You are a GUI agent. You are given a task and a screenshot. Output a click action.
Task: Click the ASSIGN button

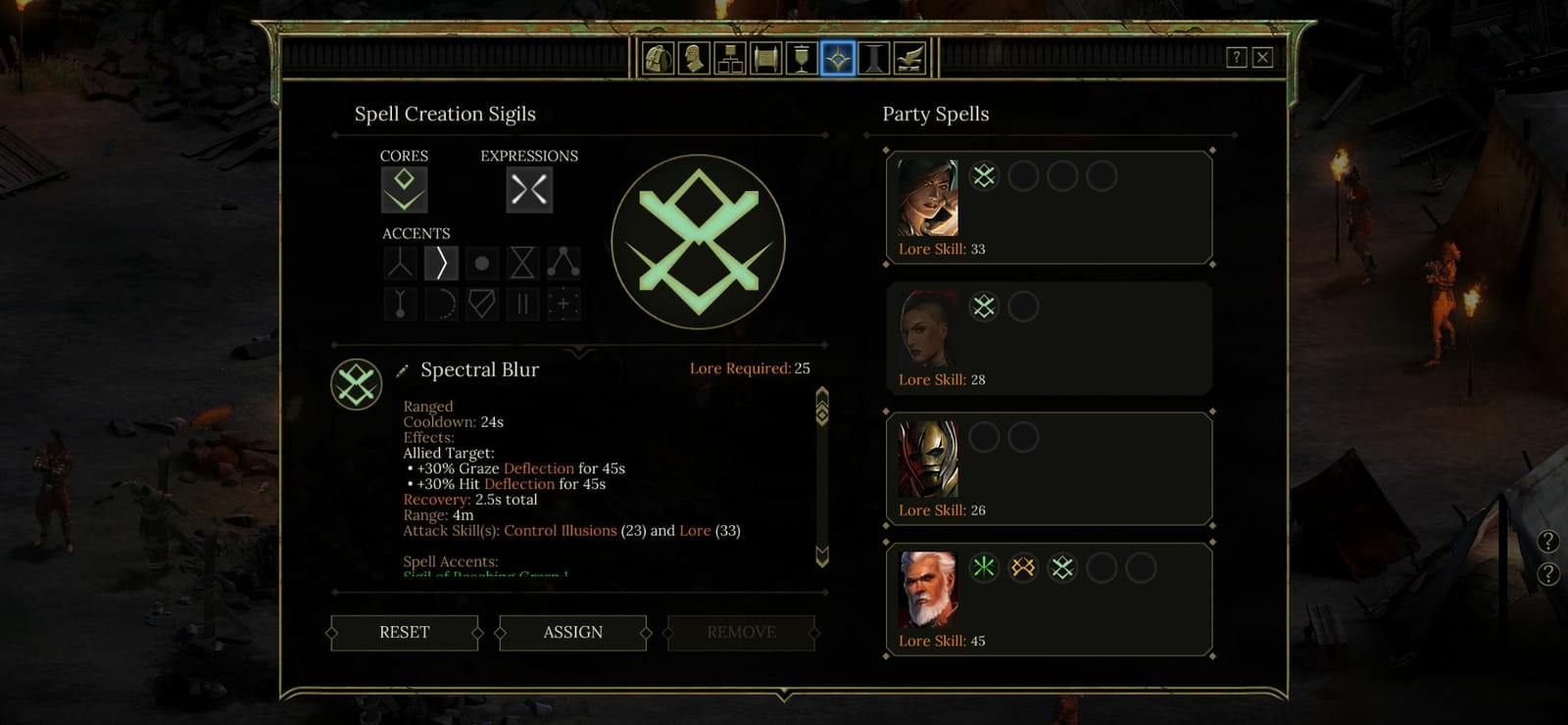[573, 633]
